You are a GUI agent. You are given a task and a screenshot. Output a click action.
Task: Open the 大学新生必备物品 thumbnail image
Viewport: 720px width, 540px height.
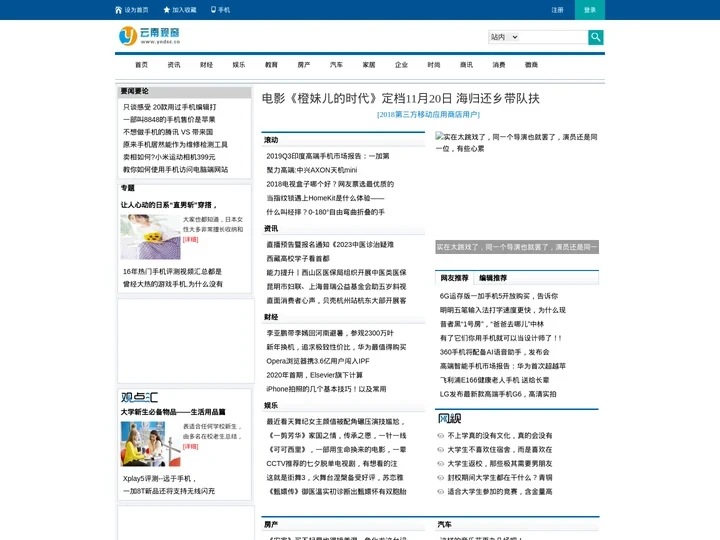click(150, 444)
